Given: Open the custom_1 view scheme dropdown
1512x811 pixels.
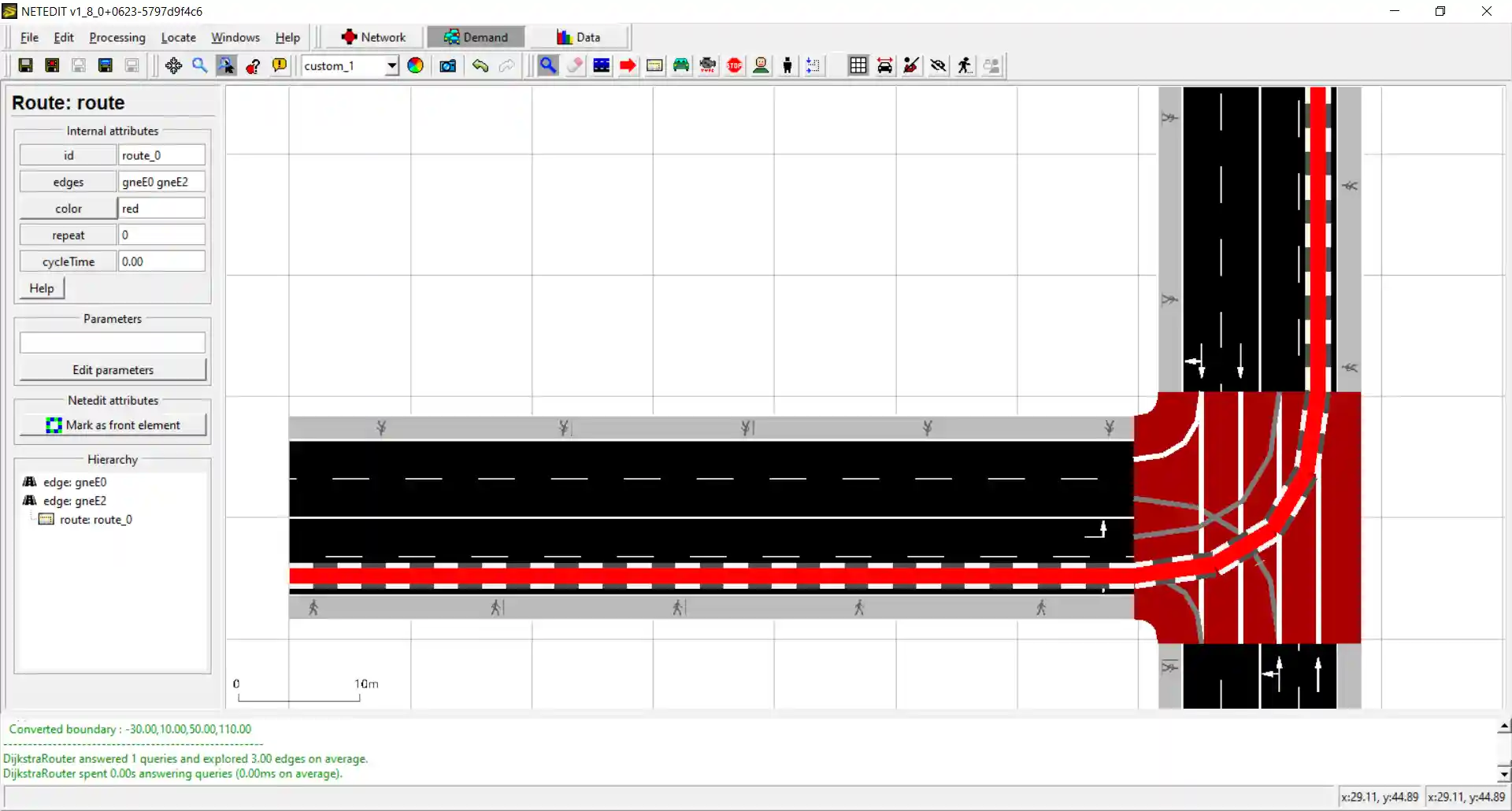Looking at the screenshot, I should [391, 66].
